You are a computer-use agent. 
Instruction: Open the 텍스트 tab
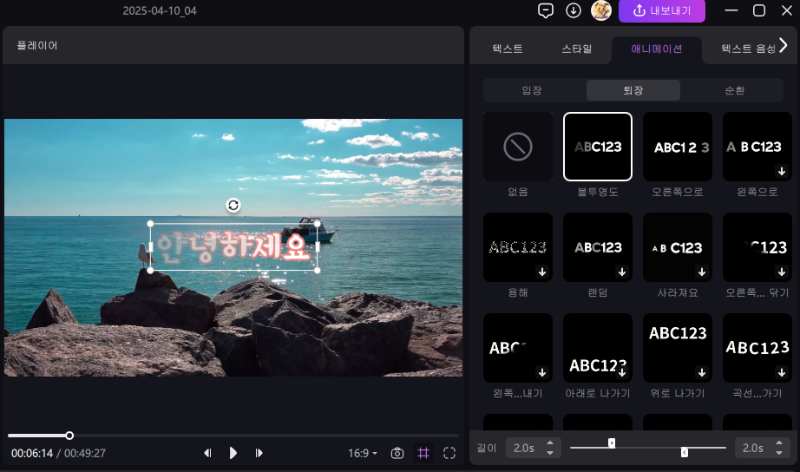508,48
